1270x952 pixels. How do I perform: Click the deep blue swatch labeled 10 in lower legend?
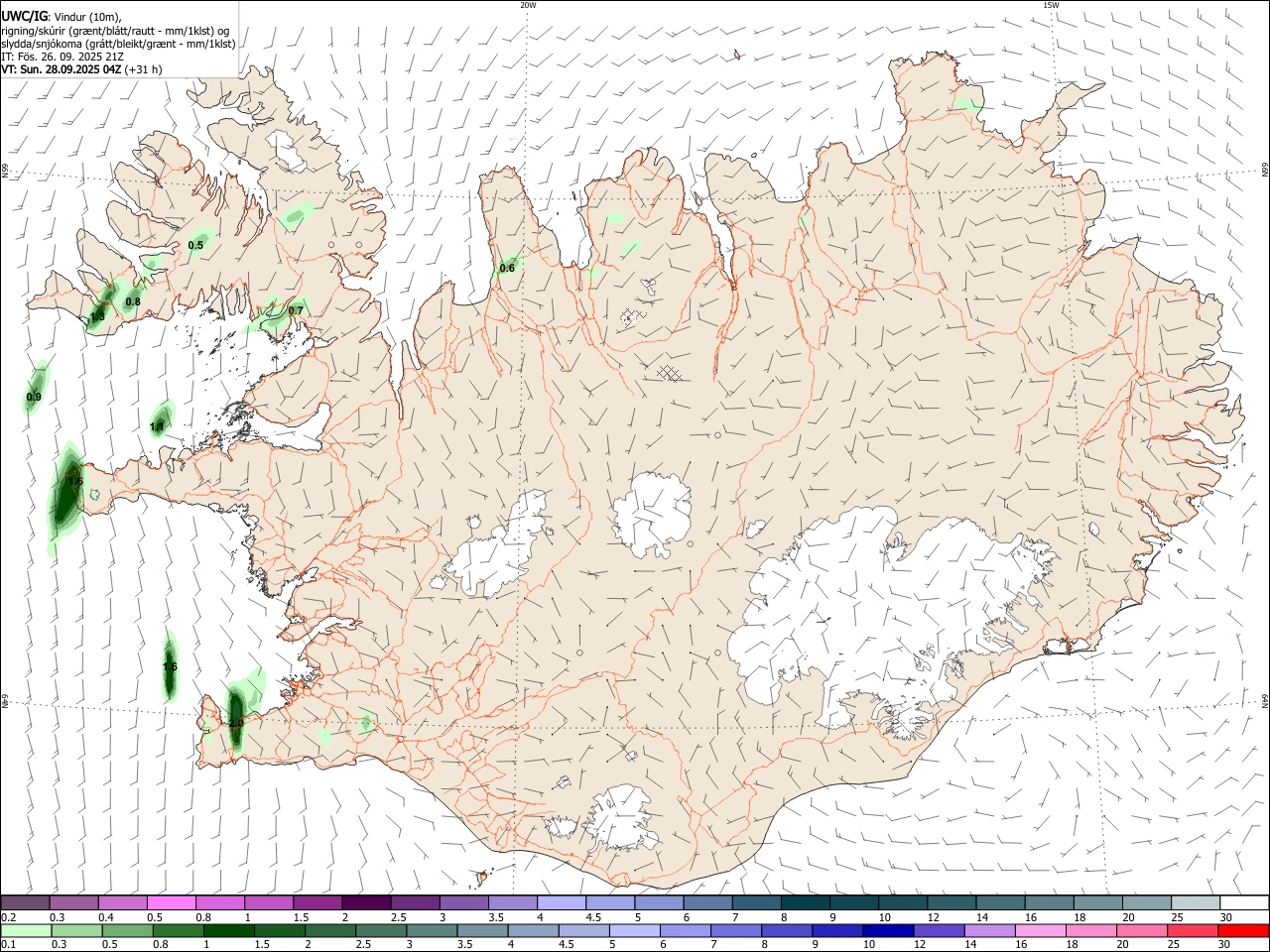click(888, 930)
